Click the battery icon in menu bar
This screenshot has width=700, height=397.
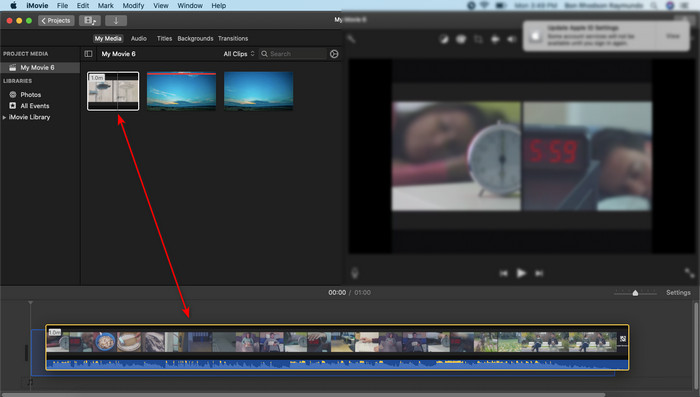(x=501, y=5)
